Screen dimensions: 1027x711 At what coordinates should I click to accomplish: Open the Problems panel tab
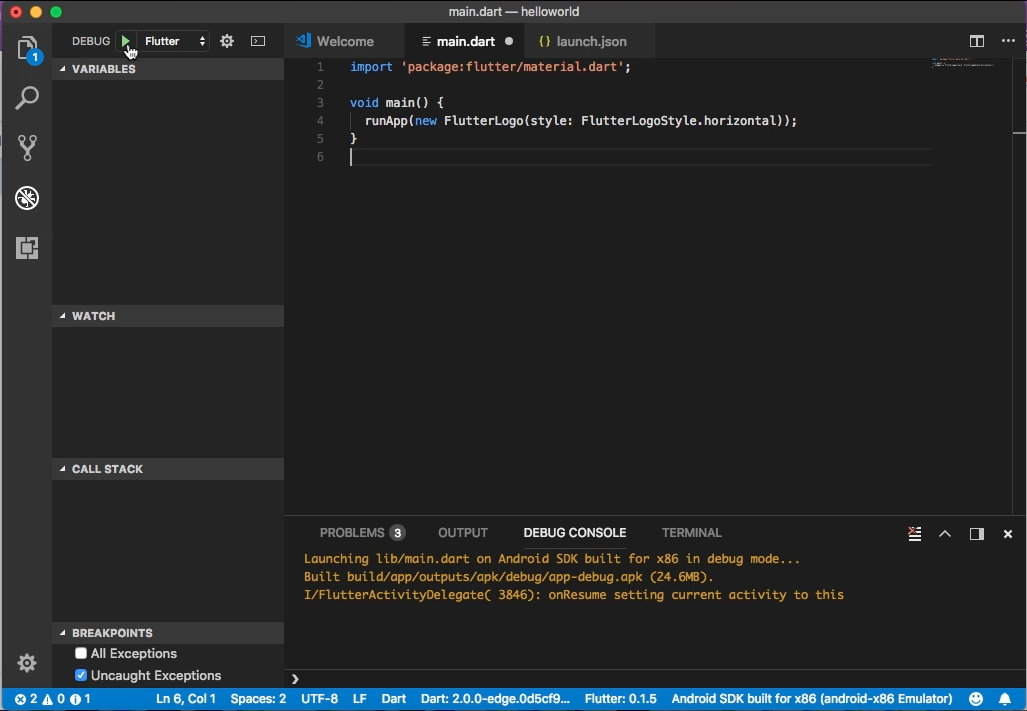(362, 533)
